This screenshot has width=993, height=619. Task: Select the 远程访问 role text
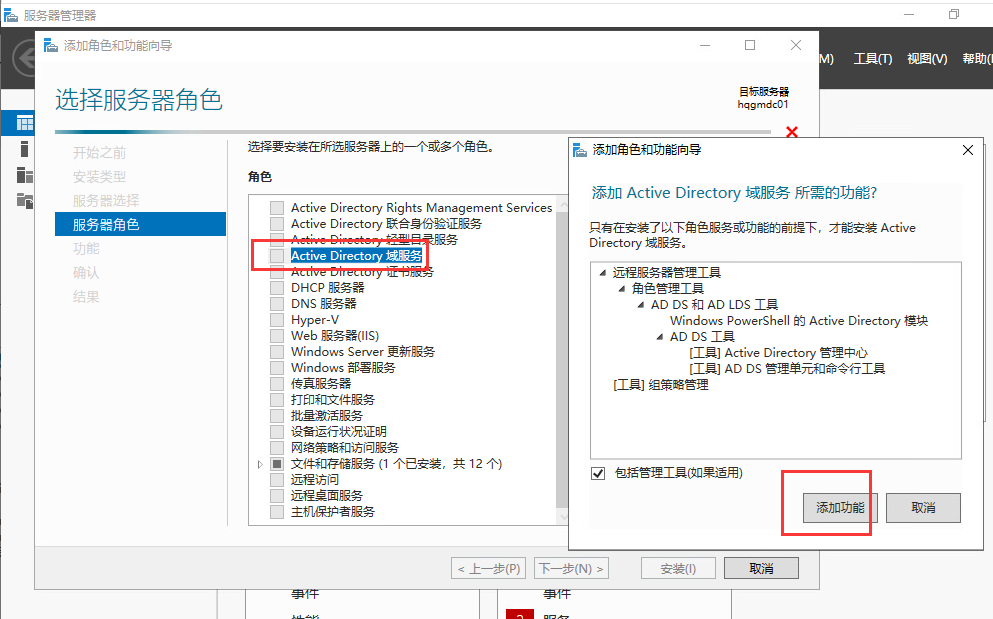click(x=315, y=480)
